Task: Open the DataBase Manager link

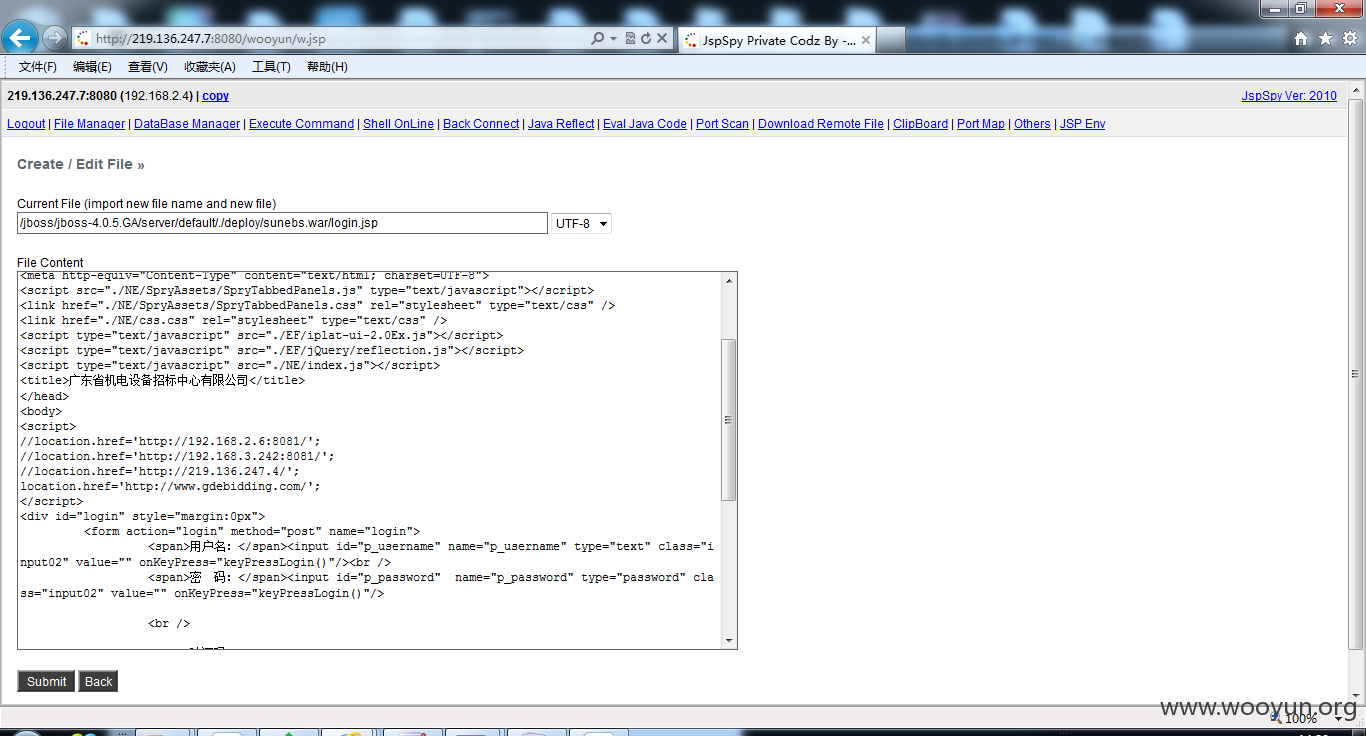Action: pos(187,124)
